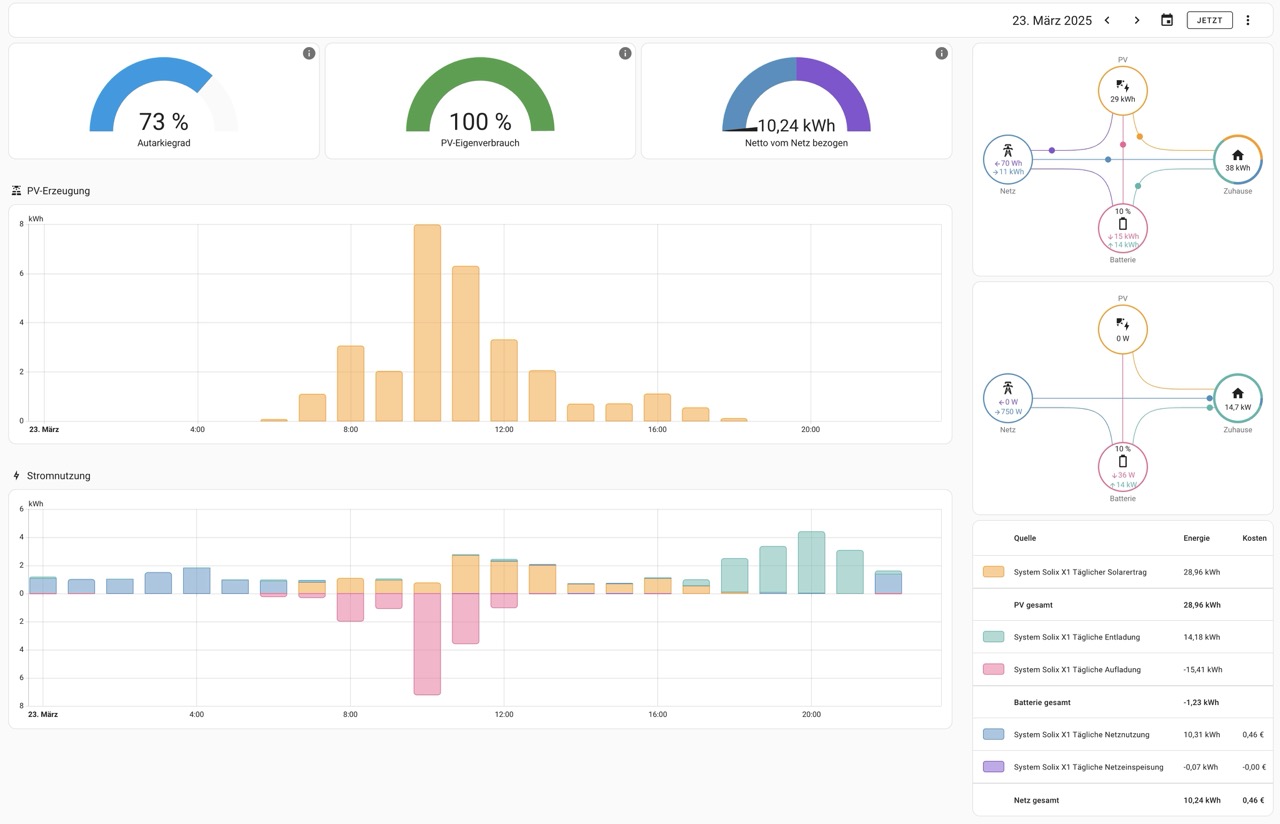The height and width of the screenshot is (824, 1280).
Task: Open the three-dot overflow menu
Action: (1248, 20)
